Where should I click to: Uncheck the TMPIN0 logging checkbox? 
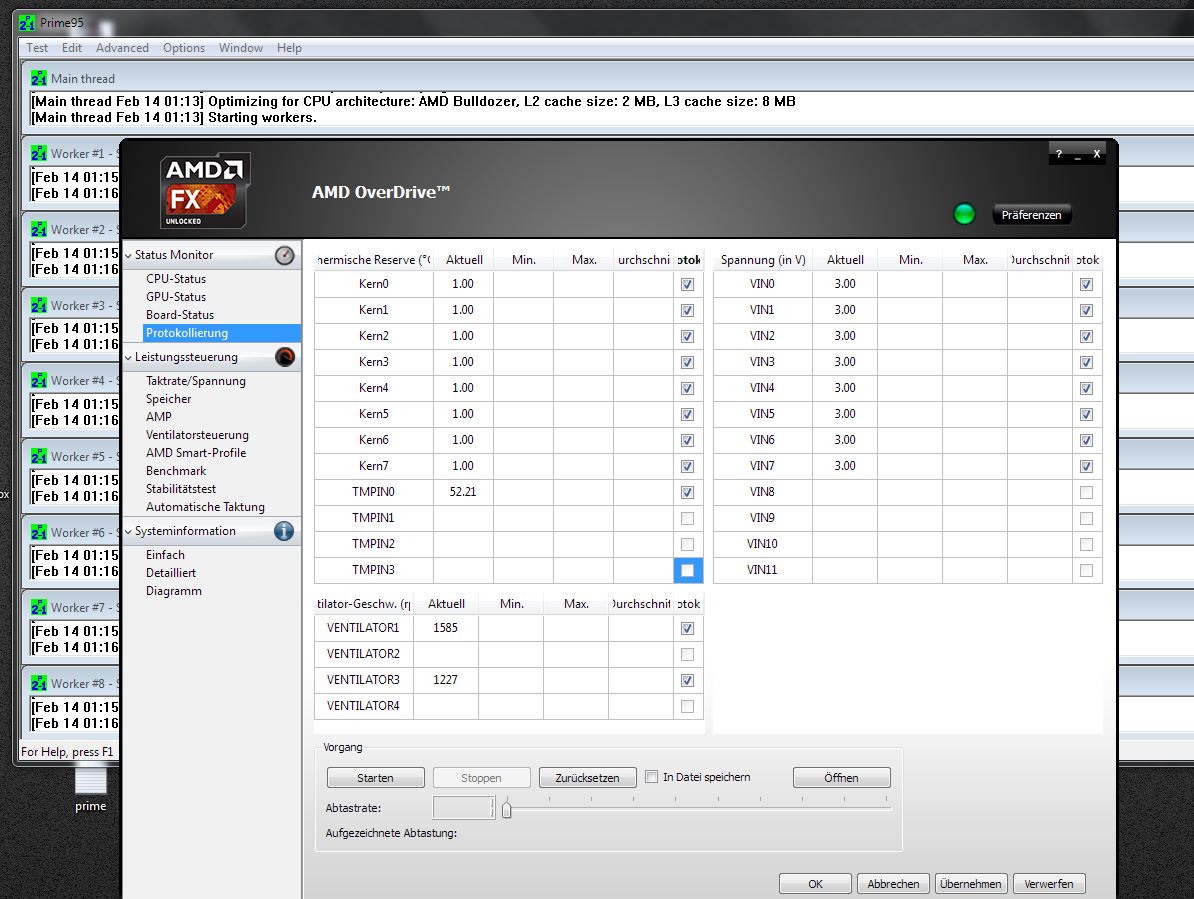(x=688, y=493)
